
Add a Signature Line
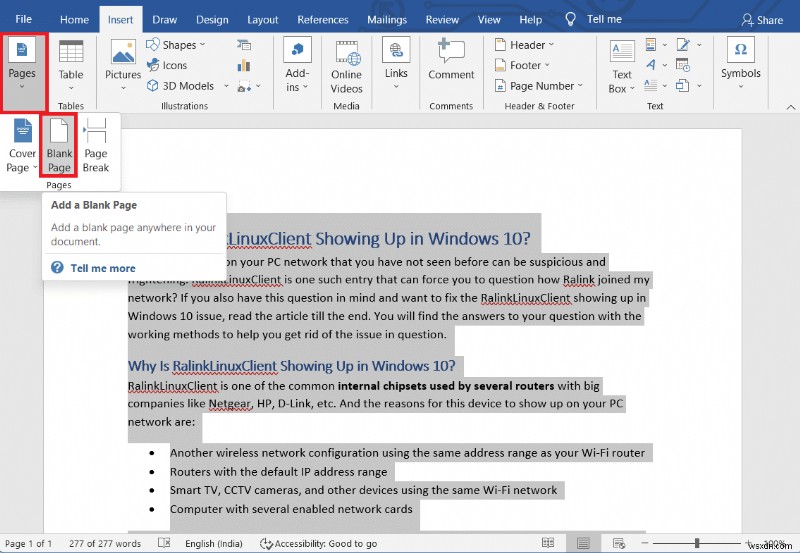(689, 45)
